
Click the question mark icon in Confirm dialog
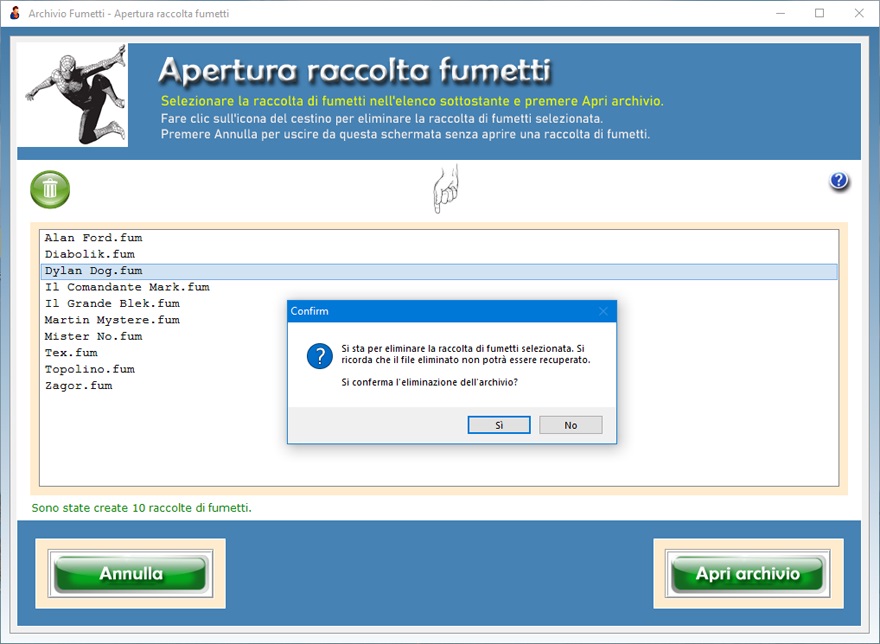pyautogui.click(x=320, y=356)
